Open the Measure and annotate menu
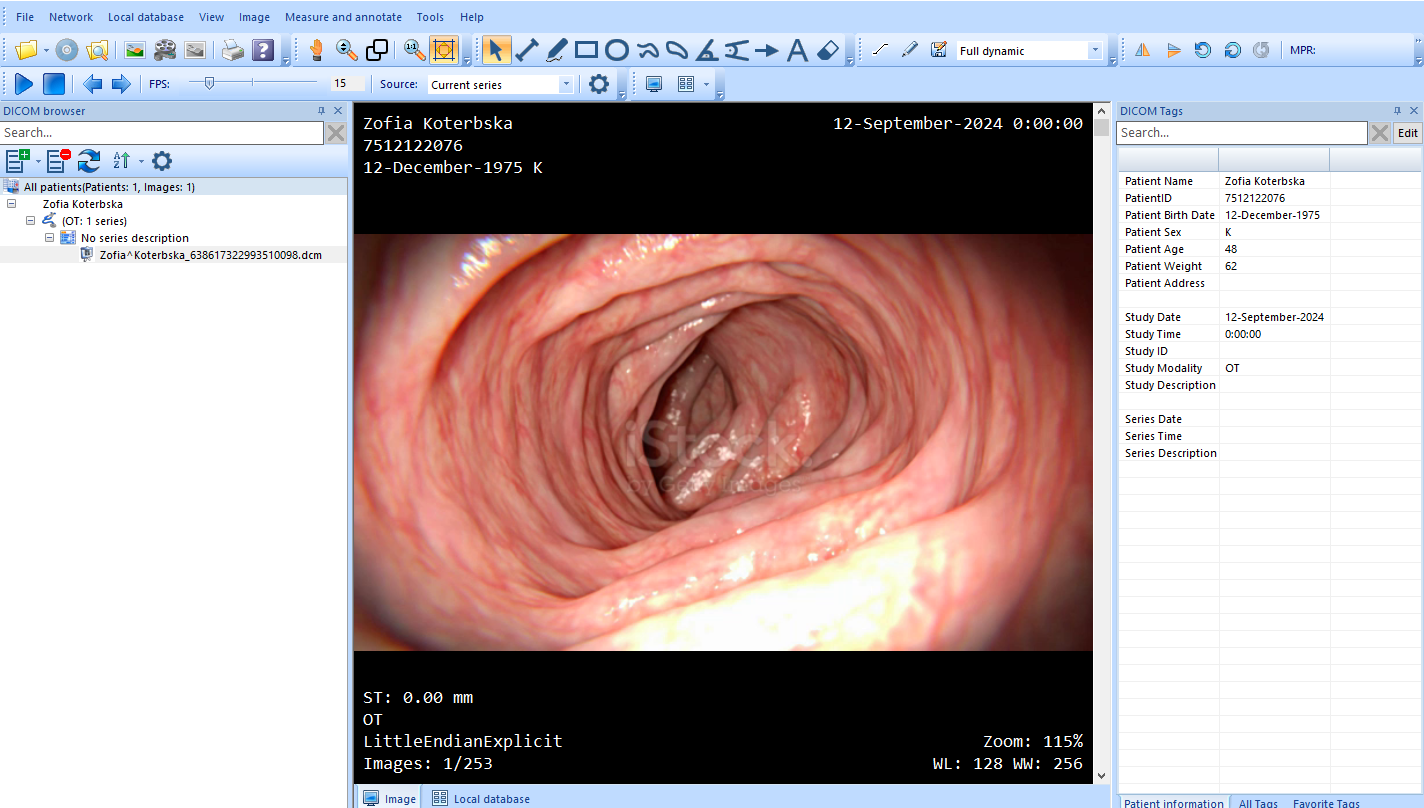The height and width of the screenshot is (808, 1424). [x=343, y=17]
